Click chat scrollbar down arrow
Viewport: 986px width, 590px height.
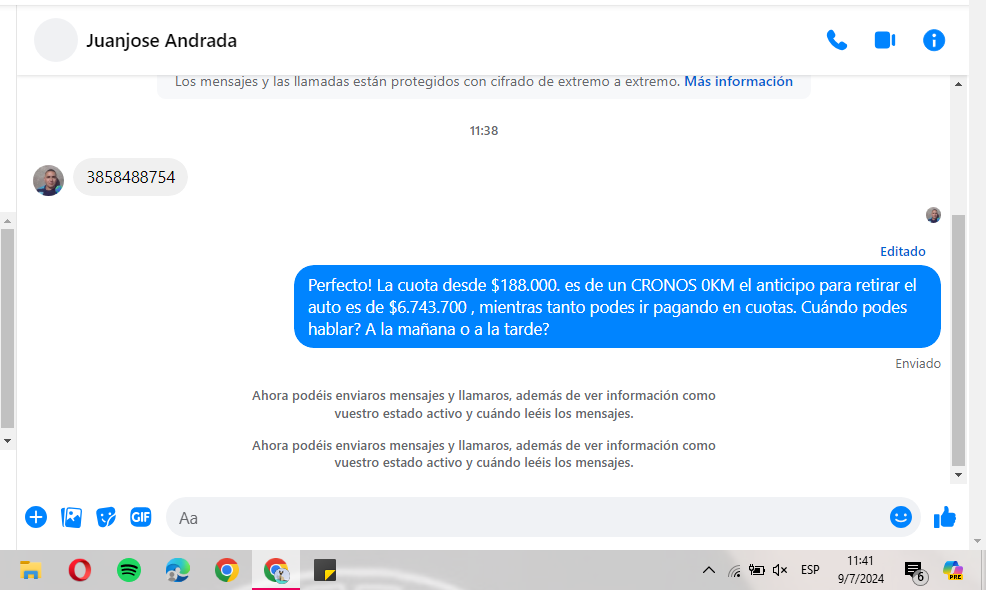coord(958,475)
